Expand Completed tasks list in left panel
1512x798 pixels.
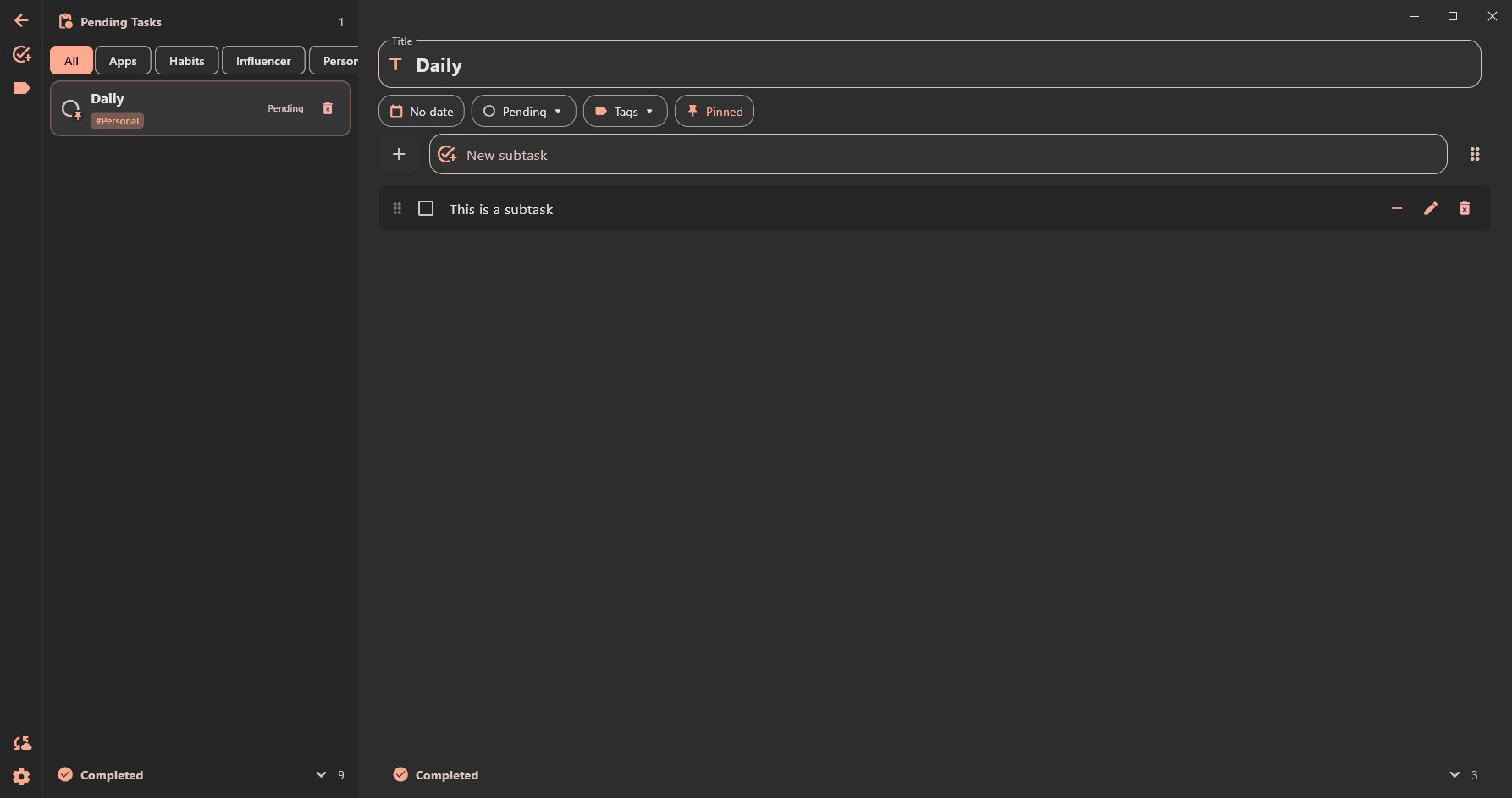(x=321, y=774)
